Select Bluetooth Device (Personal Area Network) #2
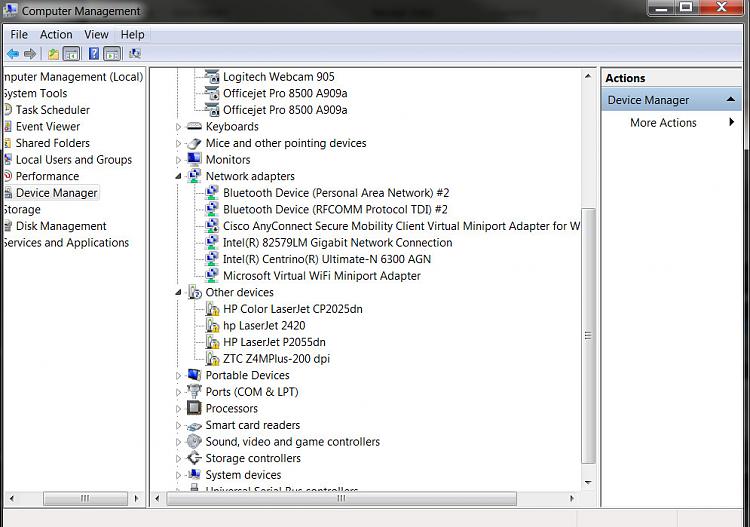The width and height of the screenshot is (750, 527). click(x=336, y=193)
